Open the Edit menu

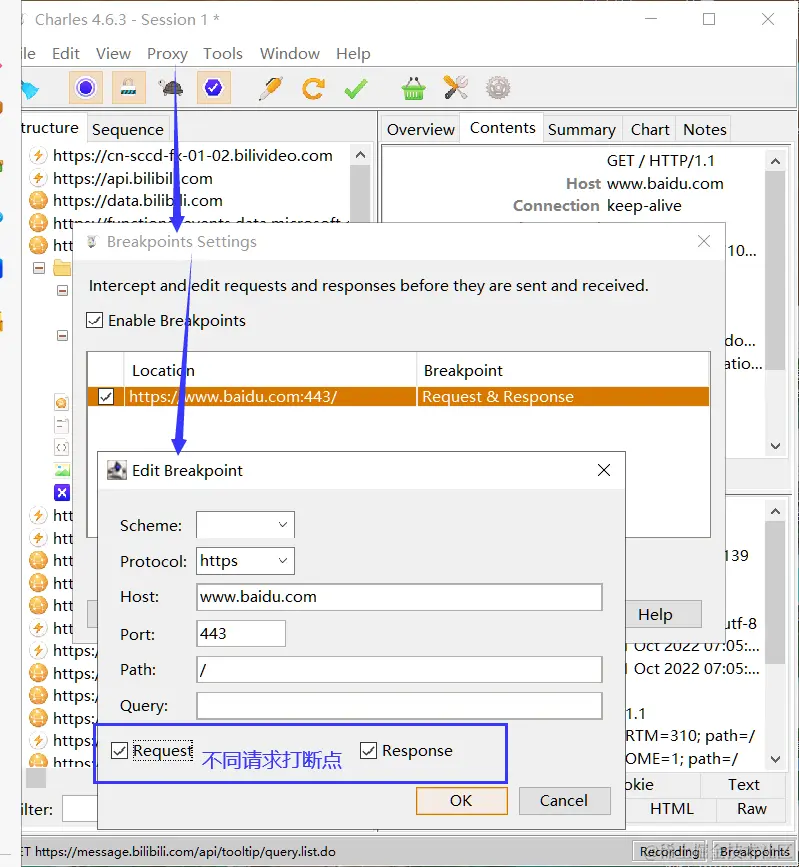pos(66,54)
